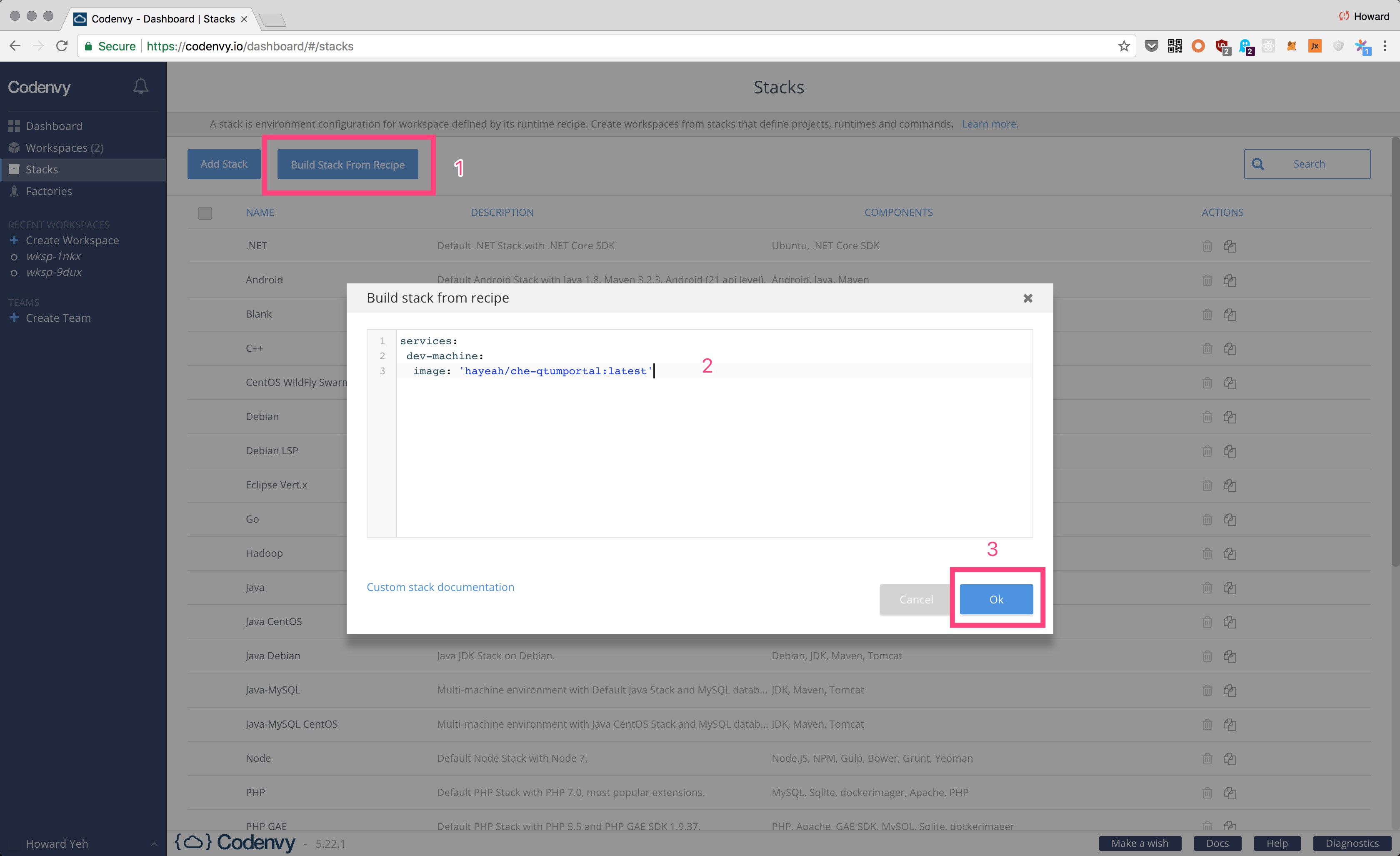Click Make a wish button

point(1140,843)
